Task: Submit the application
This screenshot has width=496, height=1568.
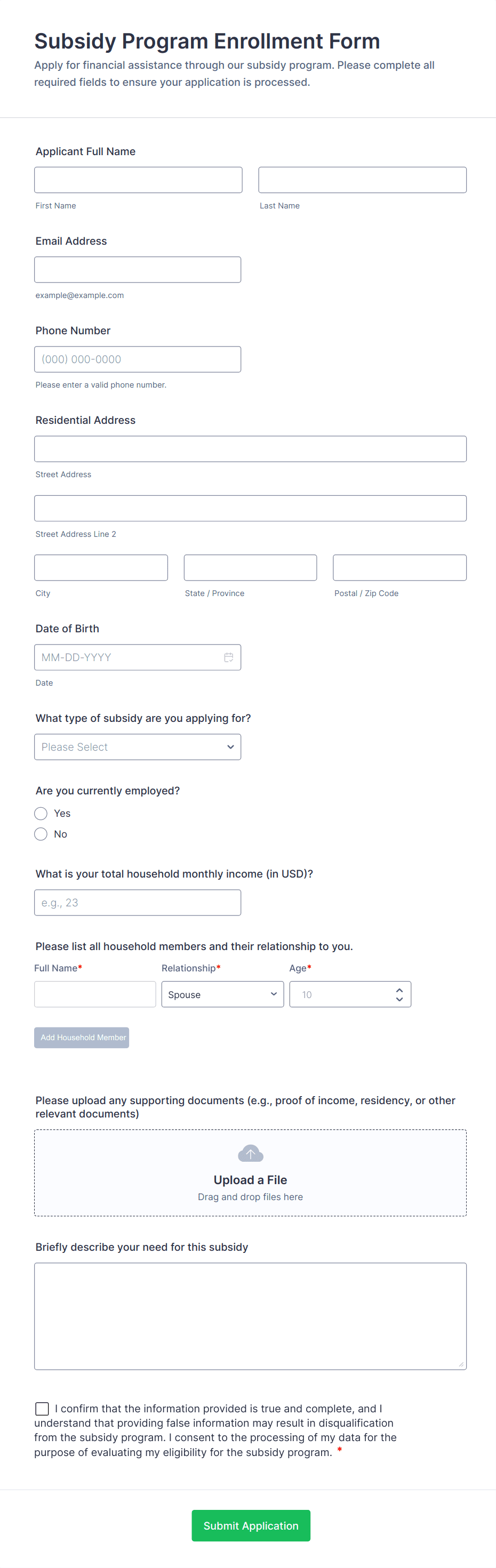Action: click(251, 1525)
